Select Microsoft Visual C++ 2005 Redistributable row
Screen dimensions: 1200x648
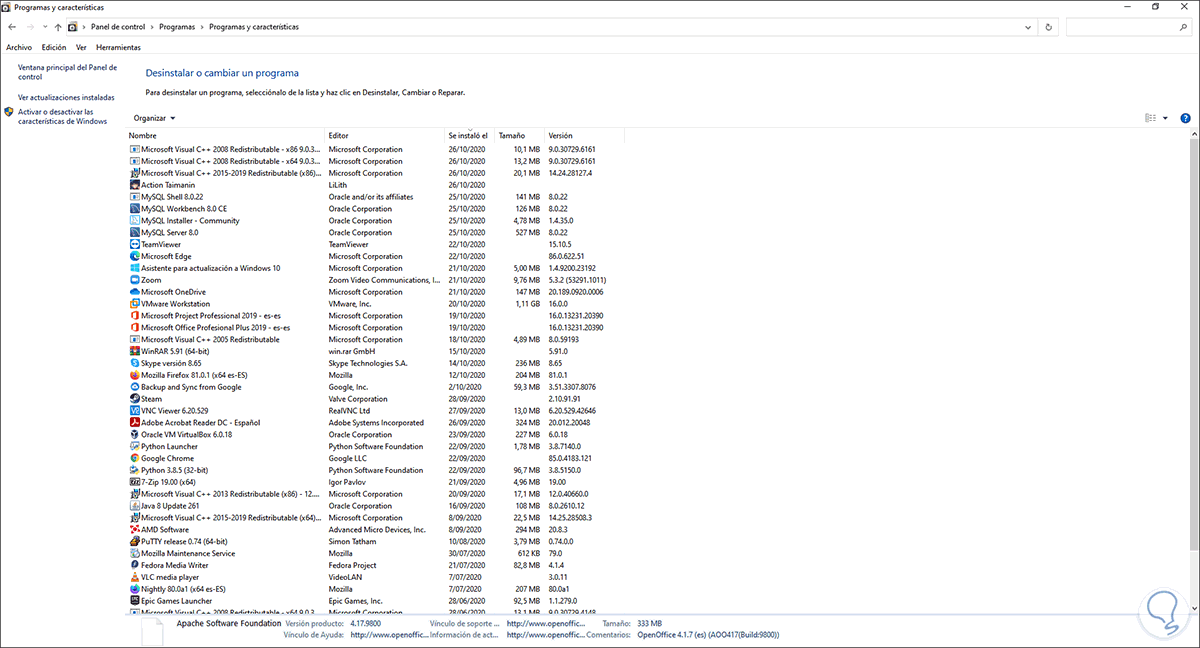click(x=376, y=340)
